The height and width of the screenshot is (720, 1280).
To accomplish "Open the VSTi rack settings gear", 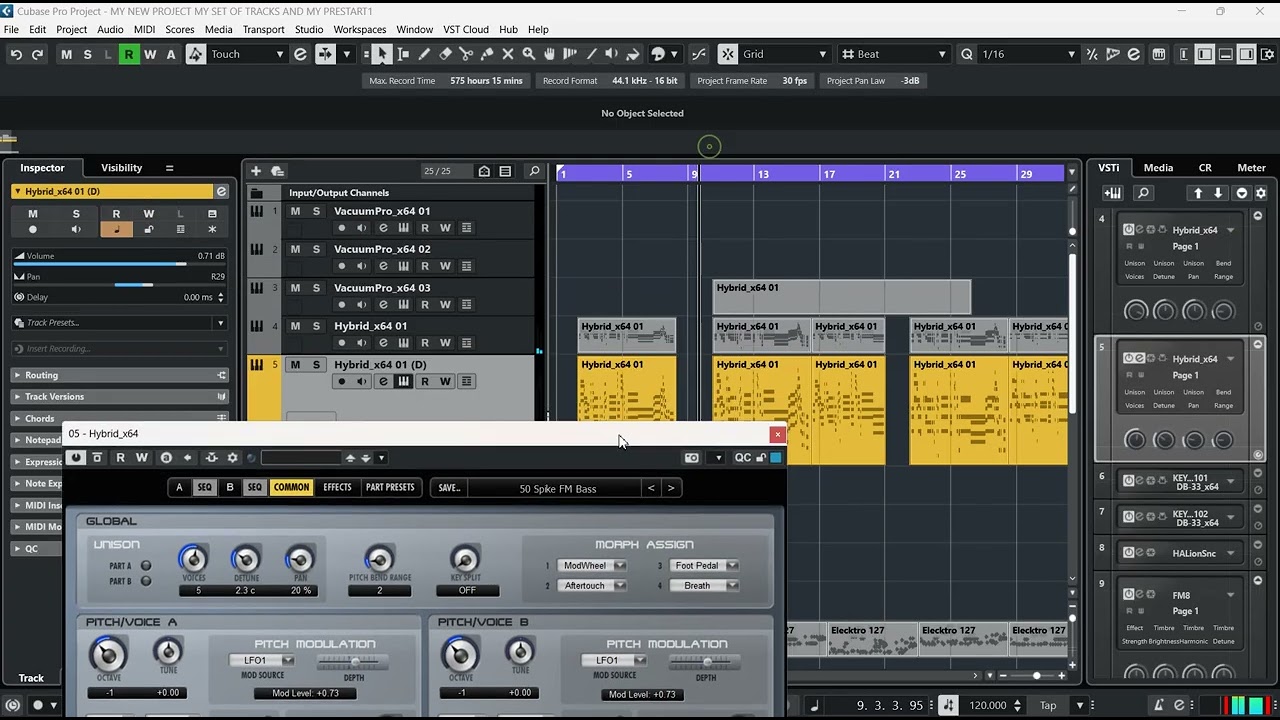I will coord(1261,193).
